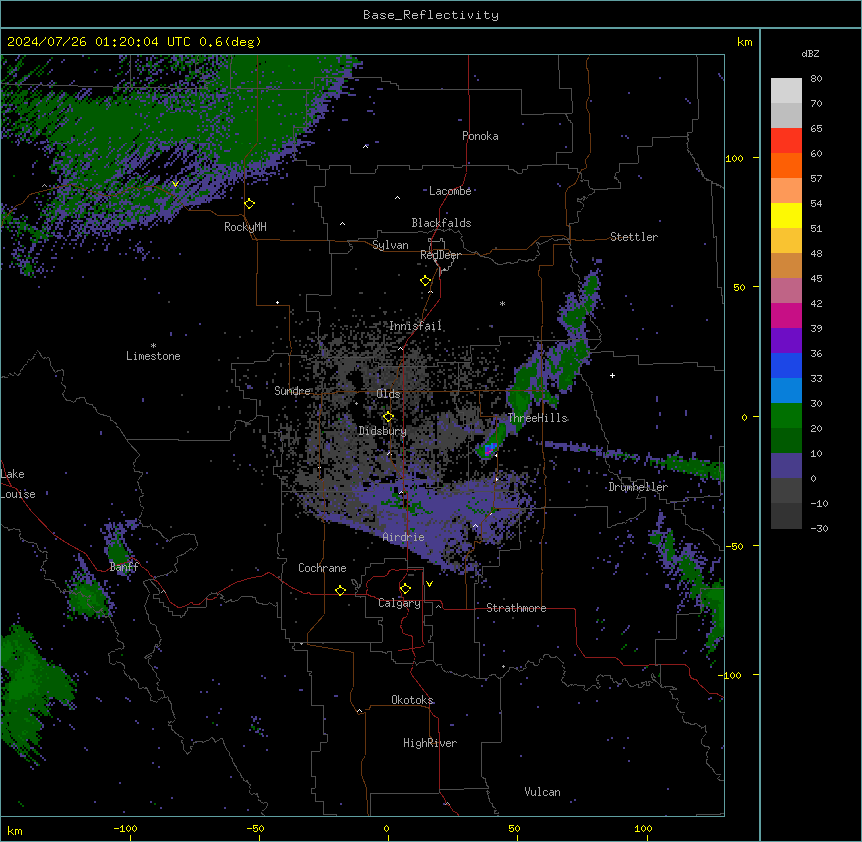The image size is (862, 842).
Task: Click the Limestone label
Action: point(153,356)
